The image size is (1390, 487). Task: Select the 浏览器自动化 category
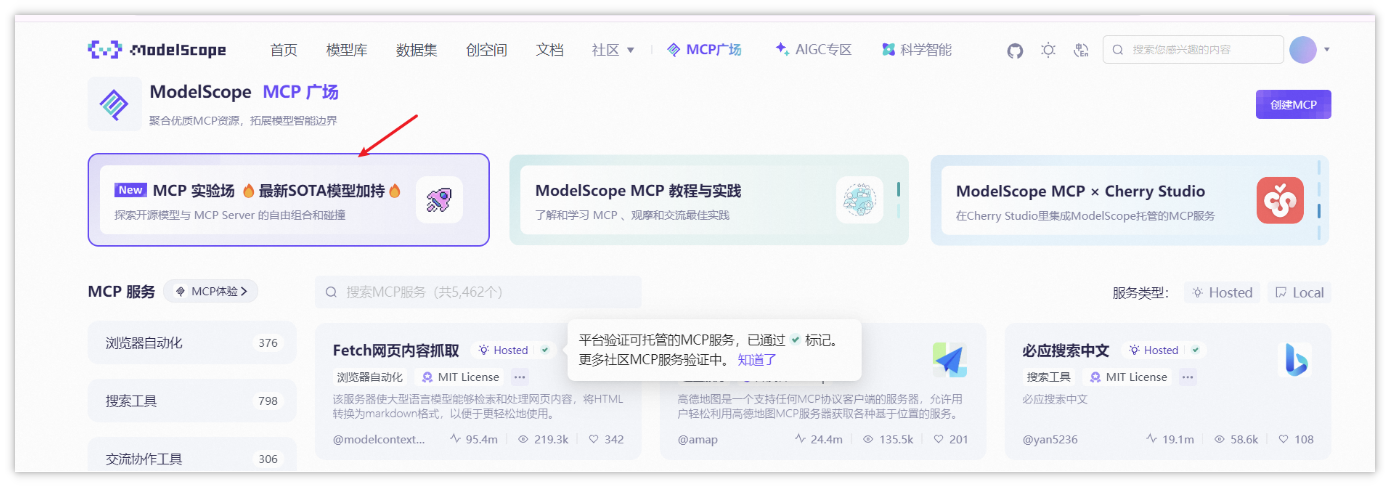tap(192, 343)
